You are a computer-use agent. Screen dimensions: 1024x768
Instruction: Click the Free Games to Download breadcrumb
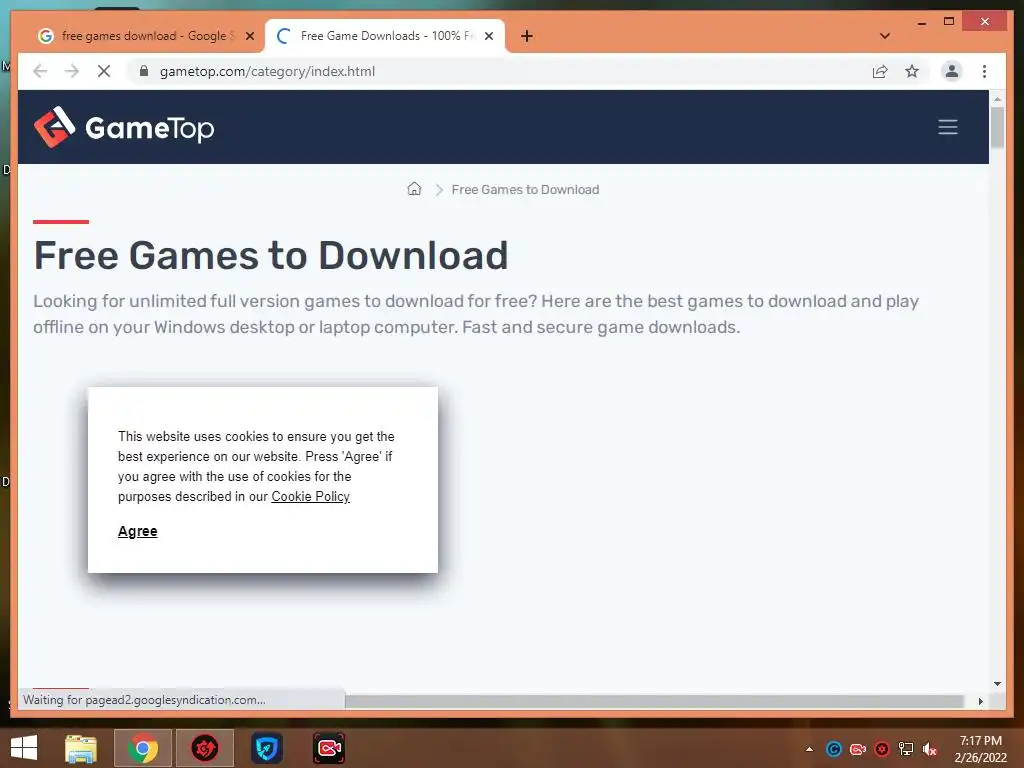(525, 189)
